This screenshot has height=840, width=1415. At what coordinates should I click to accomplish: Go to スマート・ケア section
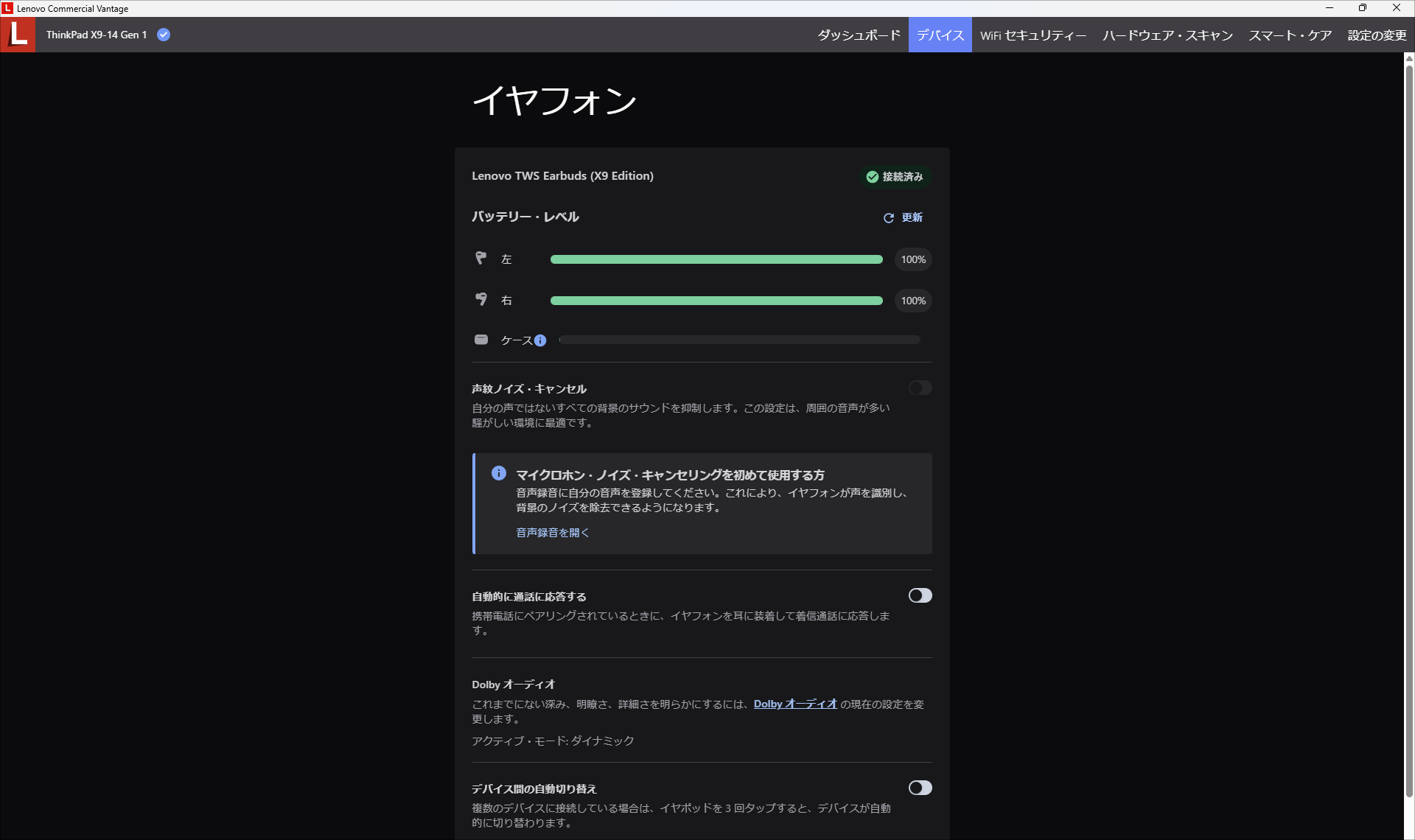pyautogui.click(x=1290, y=35)
